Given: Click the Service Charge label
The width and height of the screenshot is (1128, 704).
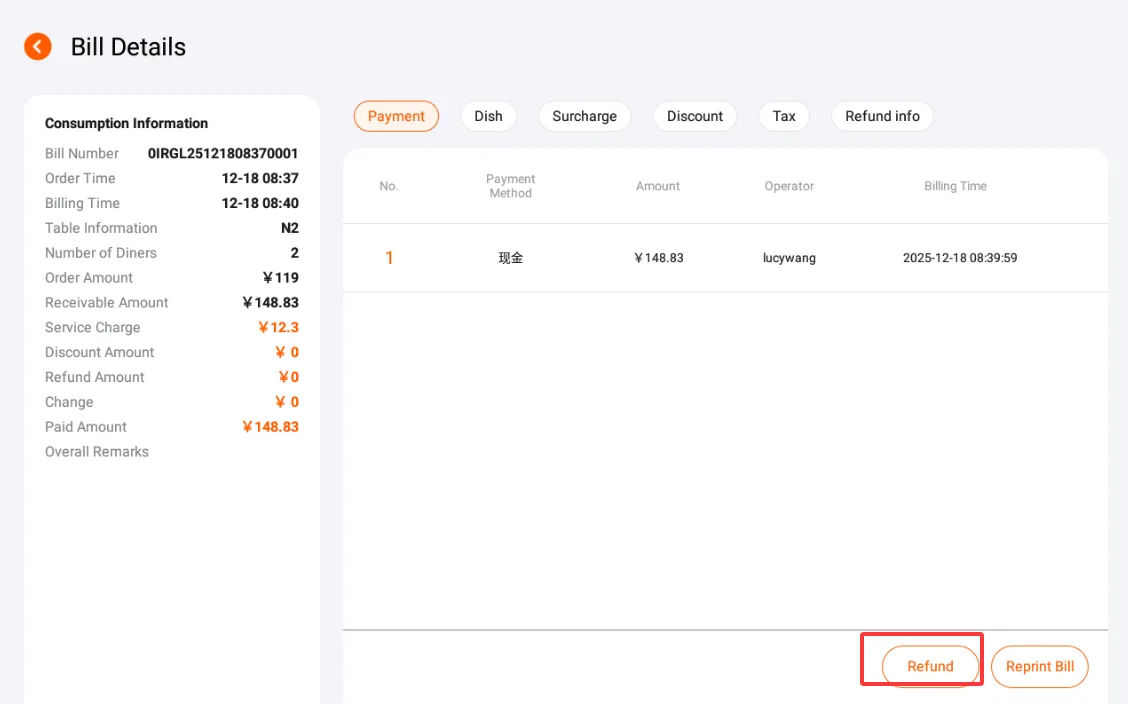Looking at the screenshot, I should coord(93,327).
